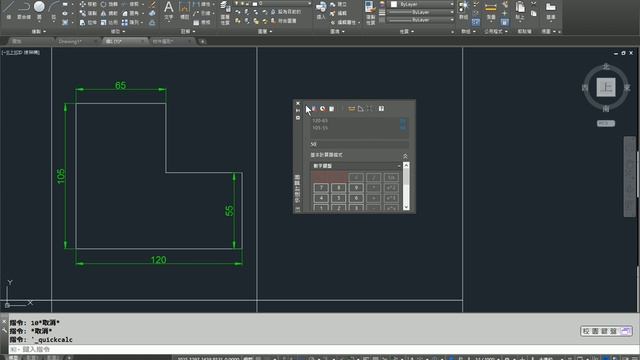Select the 120 dimension text in drawing

click(158, 260)
